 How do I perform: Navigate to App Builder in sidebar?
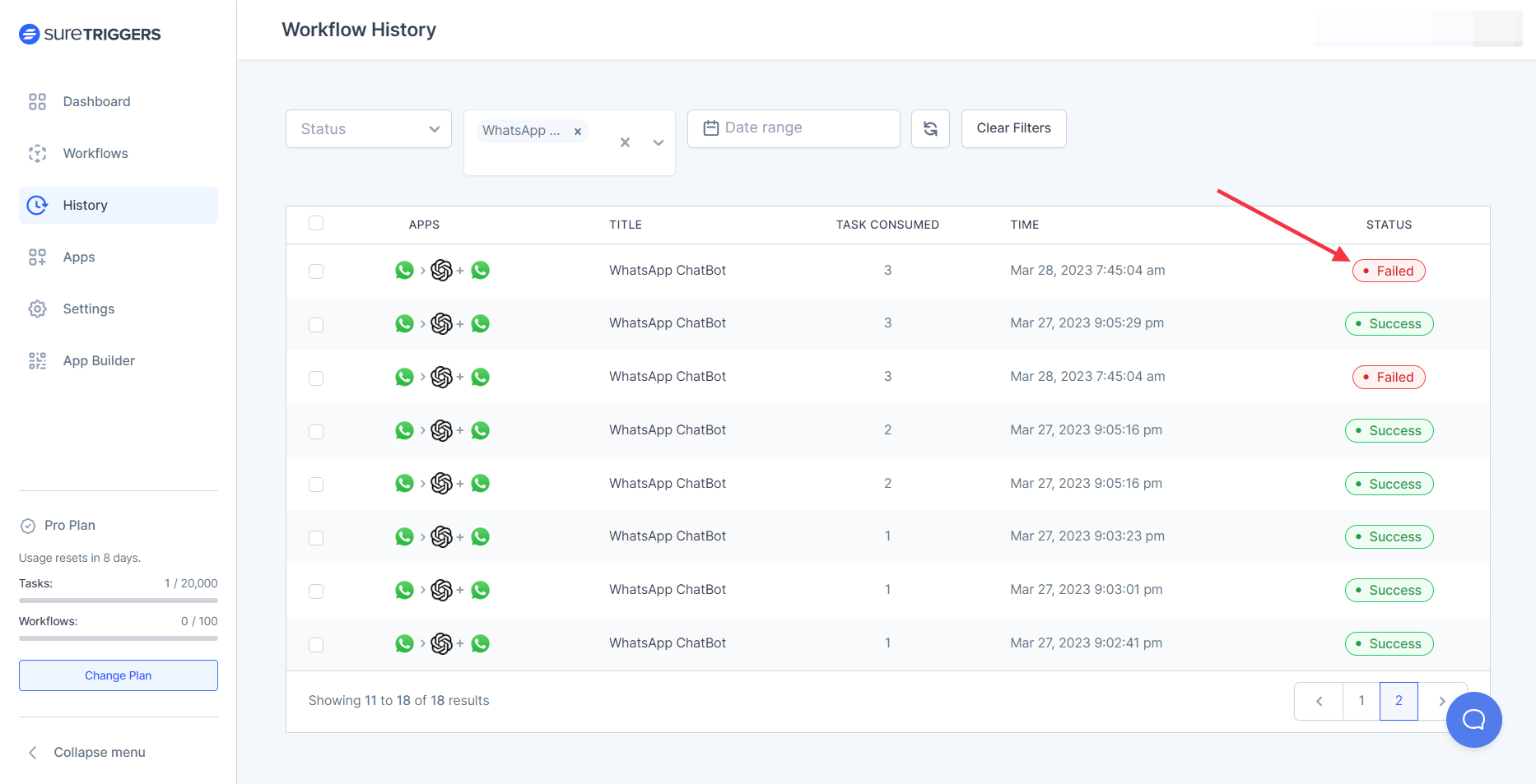pos(99,360)
